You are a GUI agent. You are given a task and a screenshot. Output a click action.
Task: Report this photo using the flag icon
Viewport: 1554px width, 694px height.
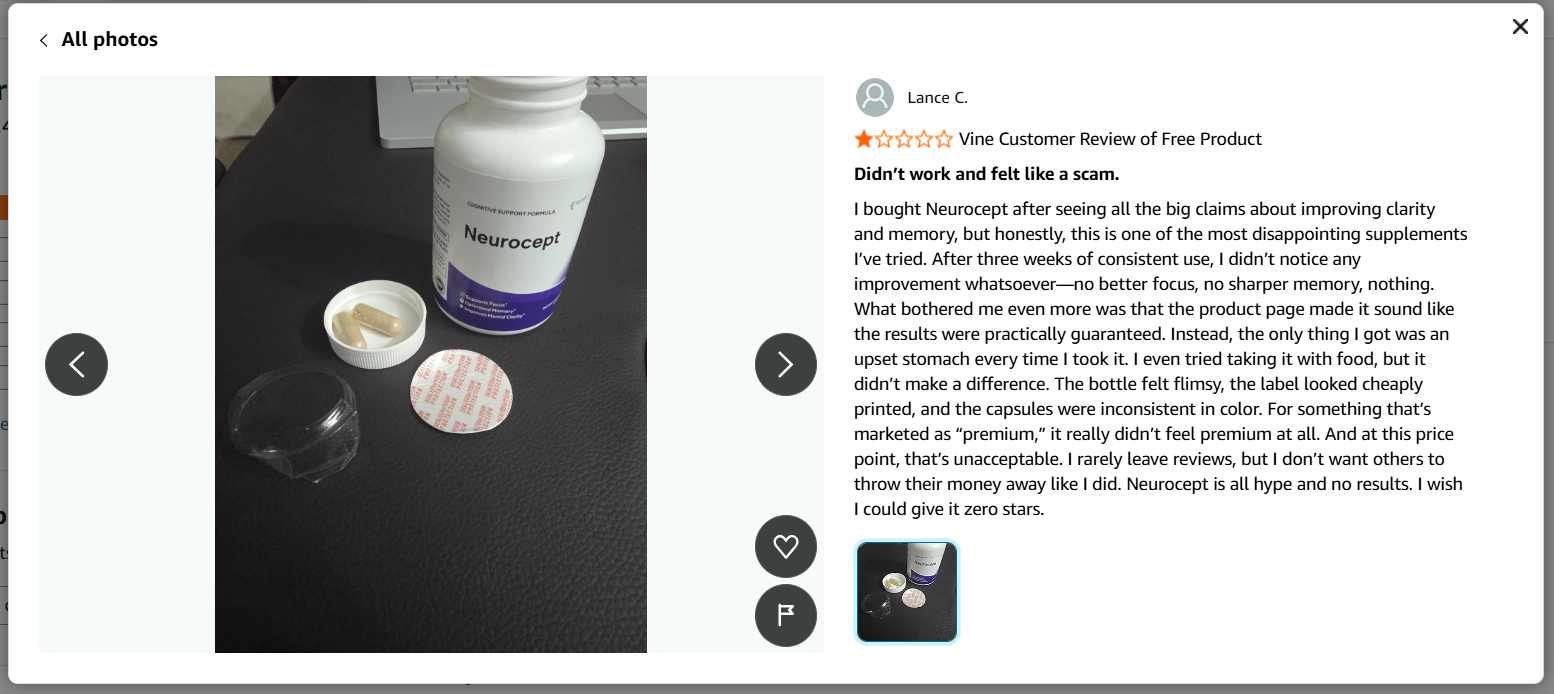[x=786, y=615]
